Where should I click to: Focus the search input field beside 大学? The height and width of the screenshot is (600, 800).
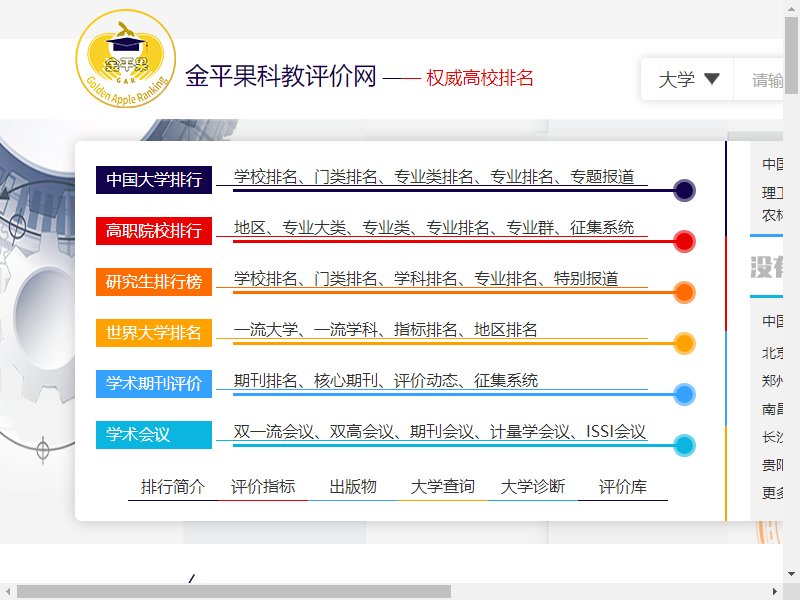(759, 79)
